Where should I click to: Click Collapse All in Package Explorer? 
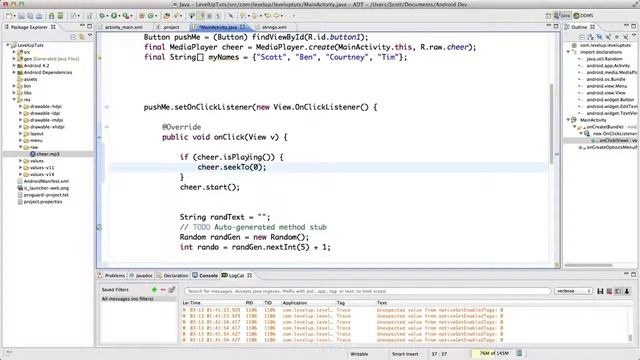pos(73,37)
